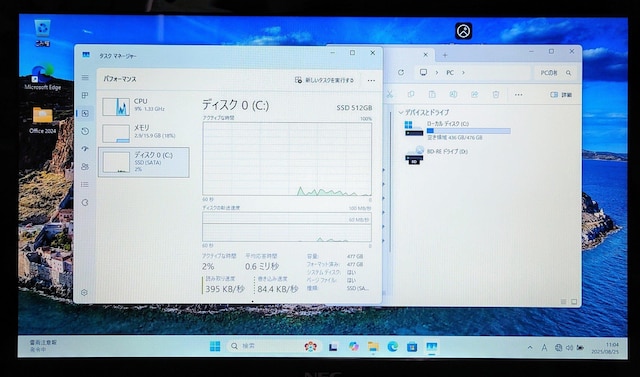Select the メモリ performance item
The image size is (640, 377).
pyautogui.click(x=144, y=133)
